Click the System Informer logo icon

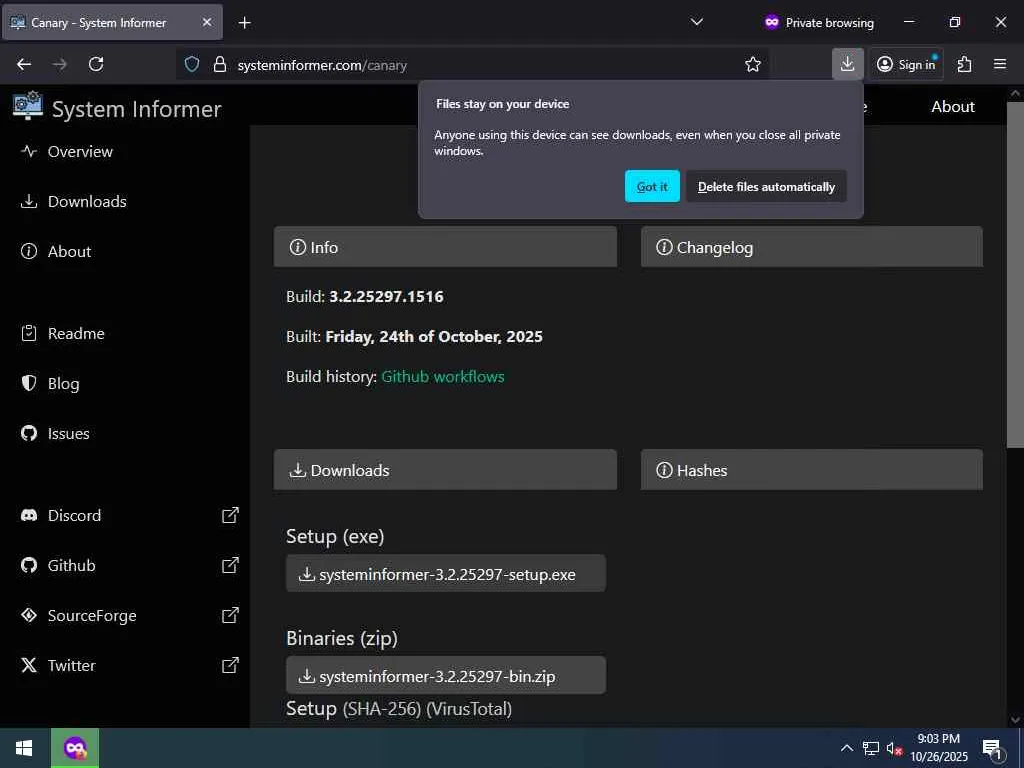(27, 106)
